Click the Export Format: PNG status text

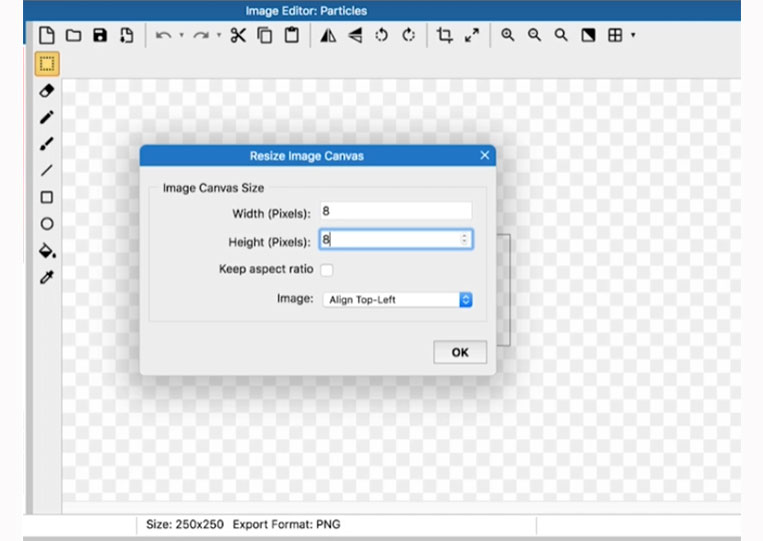[x=287, y=524]
